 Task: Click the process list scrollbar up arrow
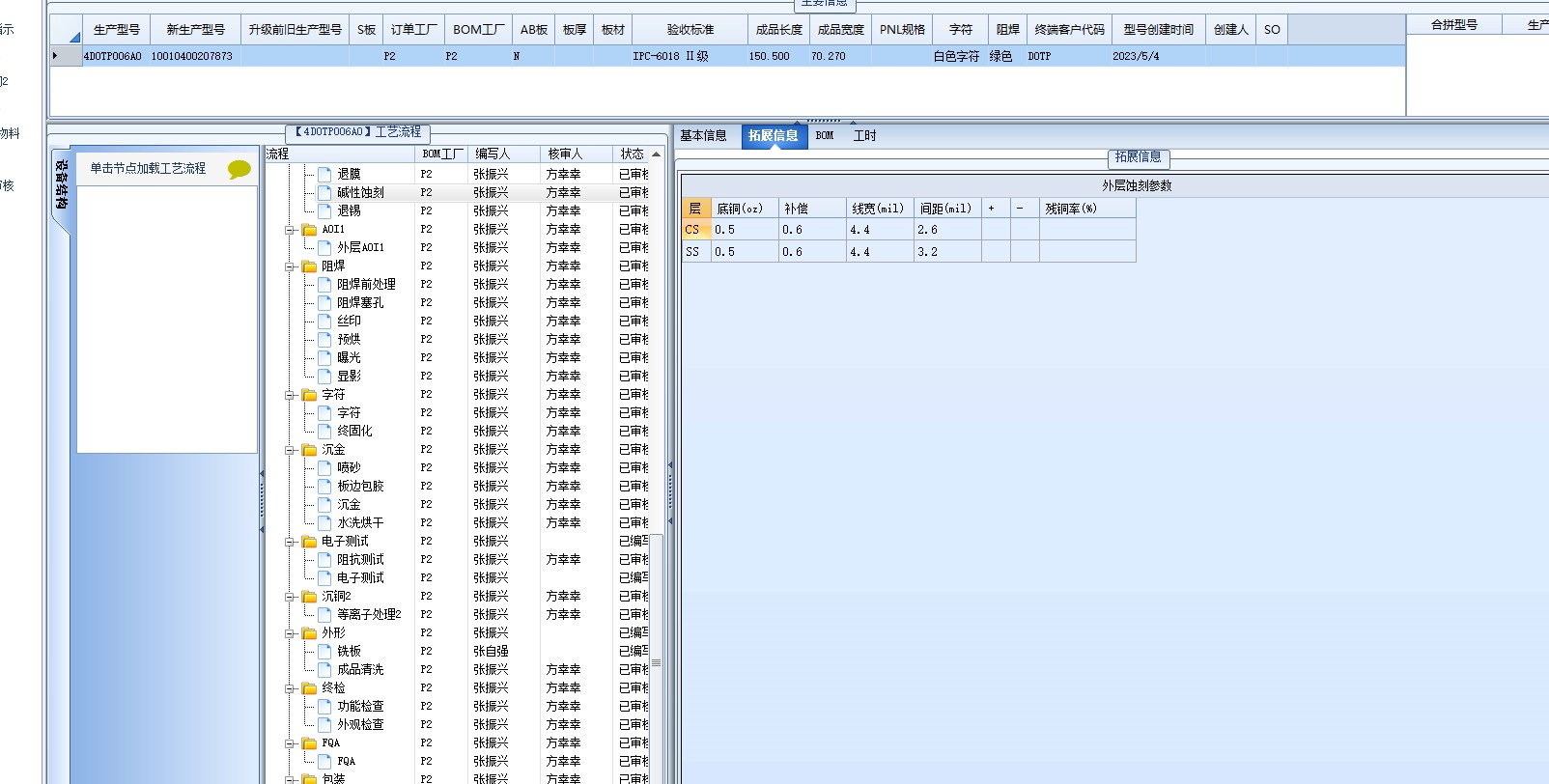pos(657,154)
